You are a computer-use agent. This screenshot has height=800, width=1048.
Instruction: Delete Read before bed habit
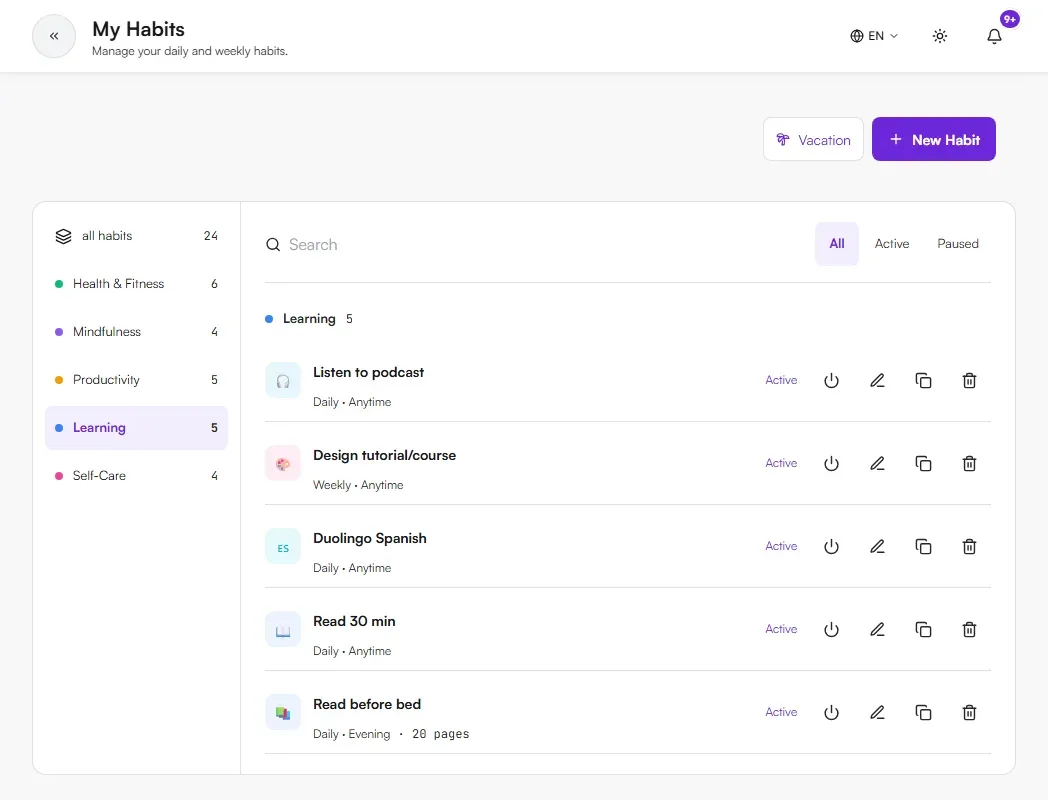969,713
